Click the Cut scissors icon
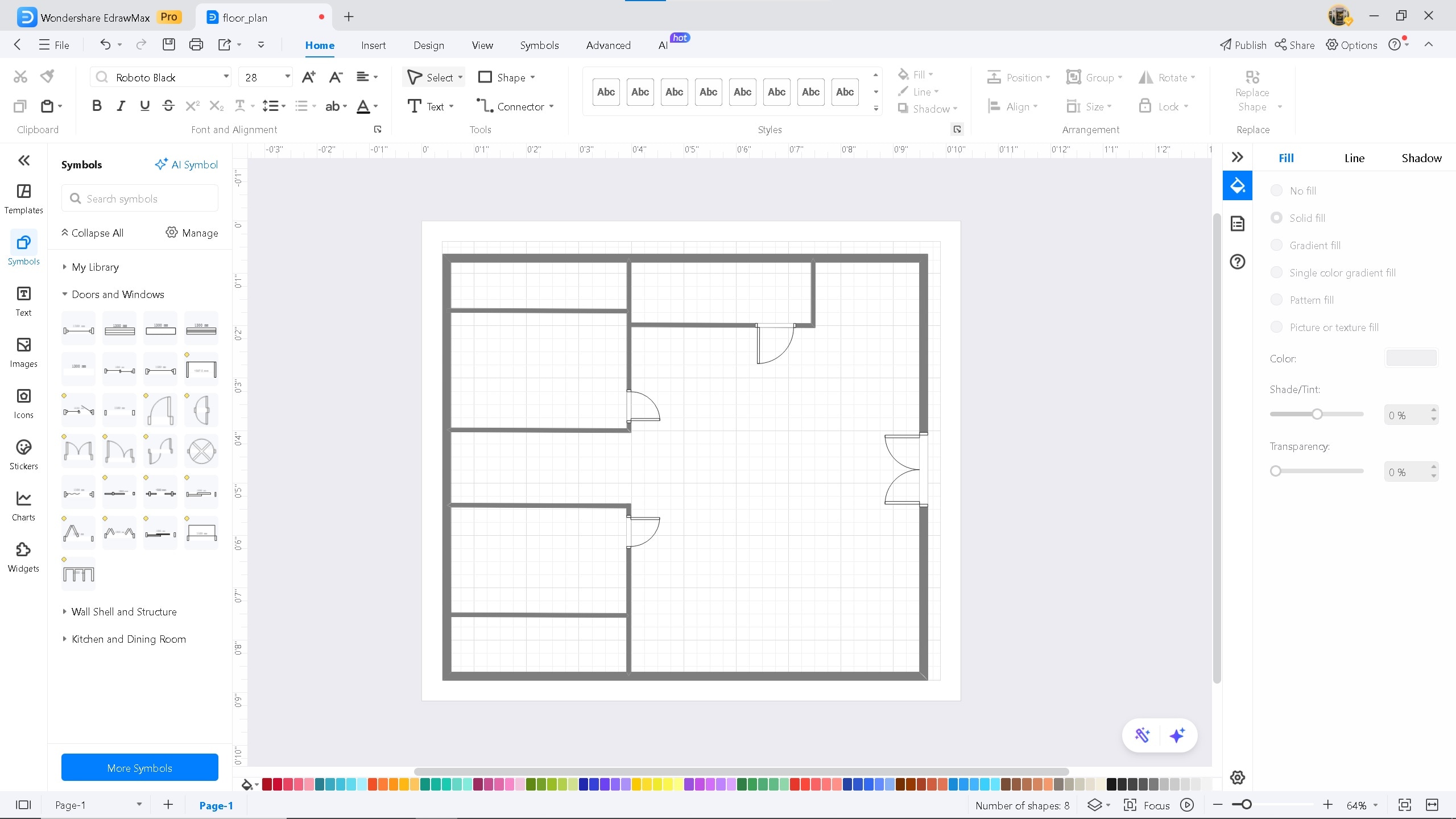1456x819 pixels. (20, 76)
